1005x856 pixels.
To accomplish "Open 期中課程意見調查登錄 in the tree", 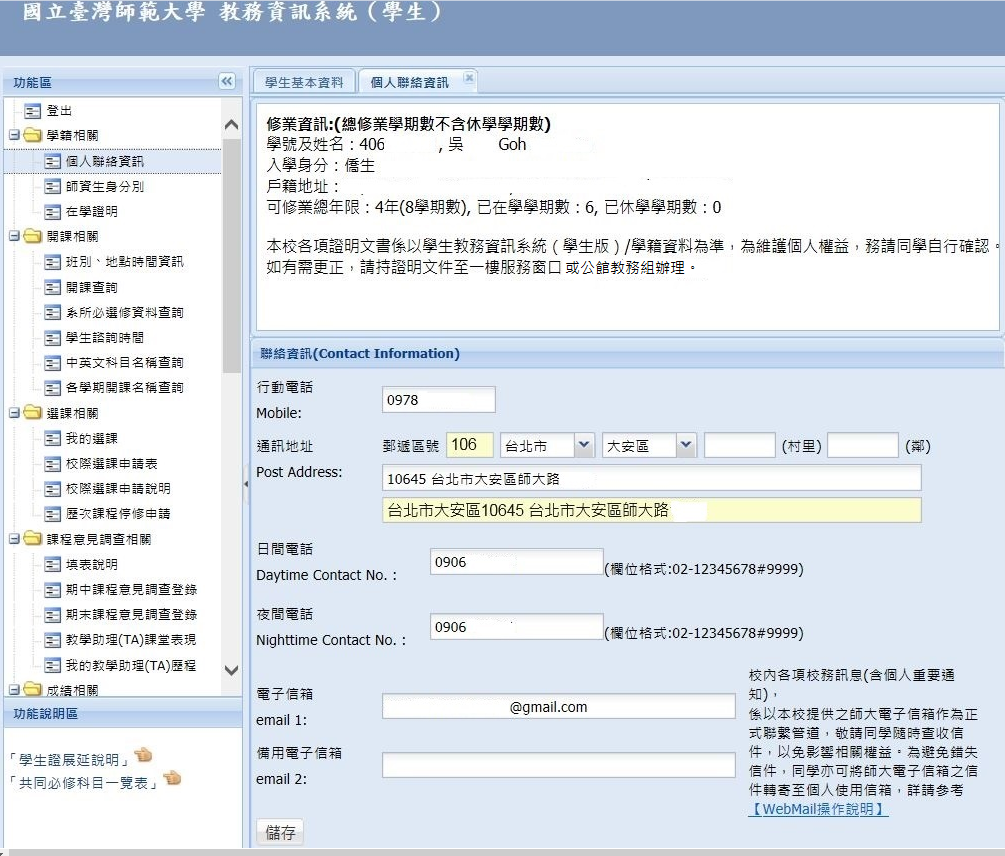I will [x=131, y=589].
